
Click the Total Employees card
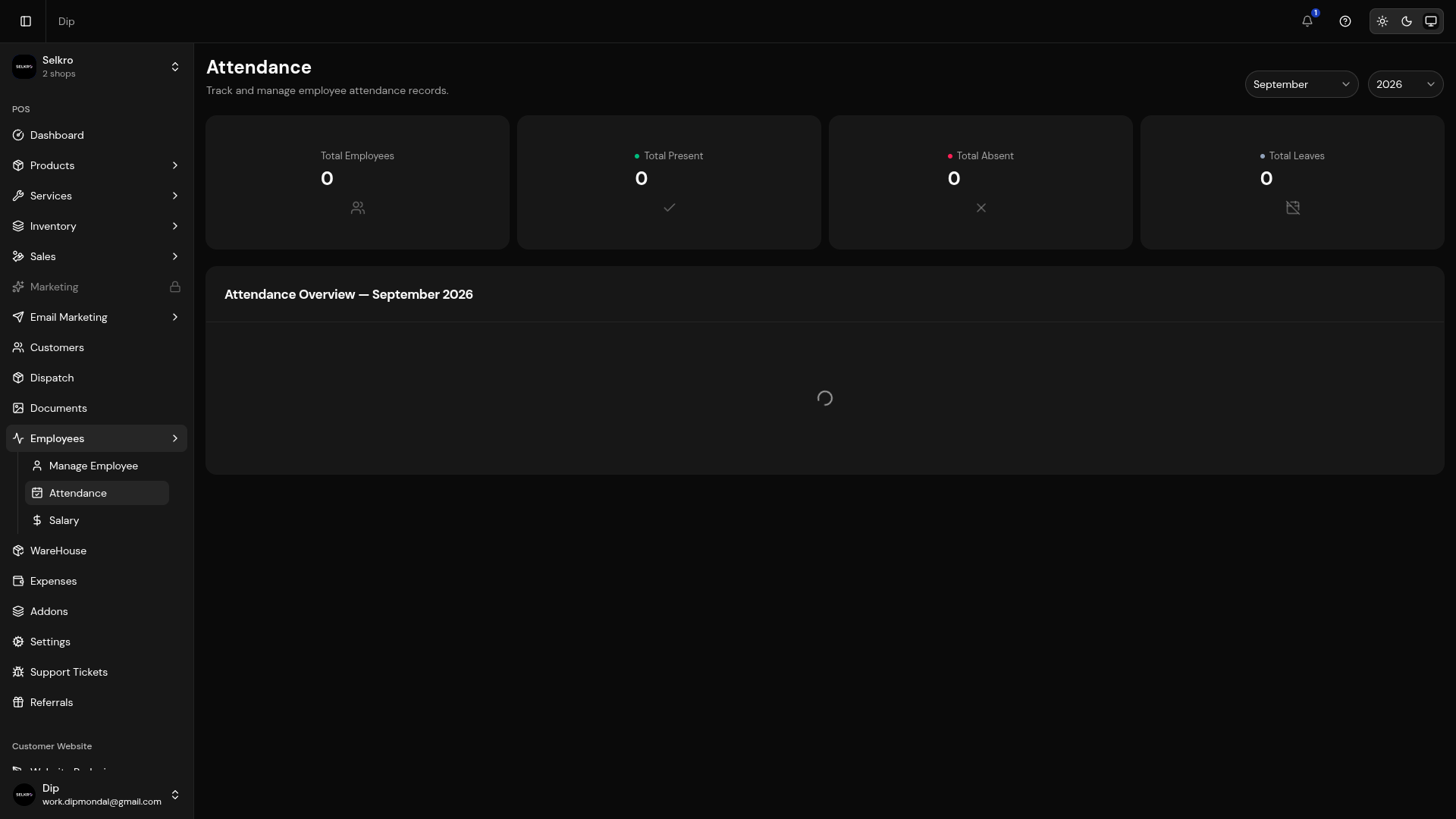click(357, 182)
